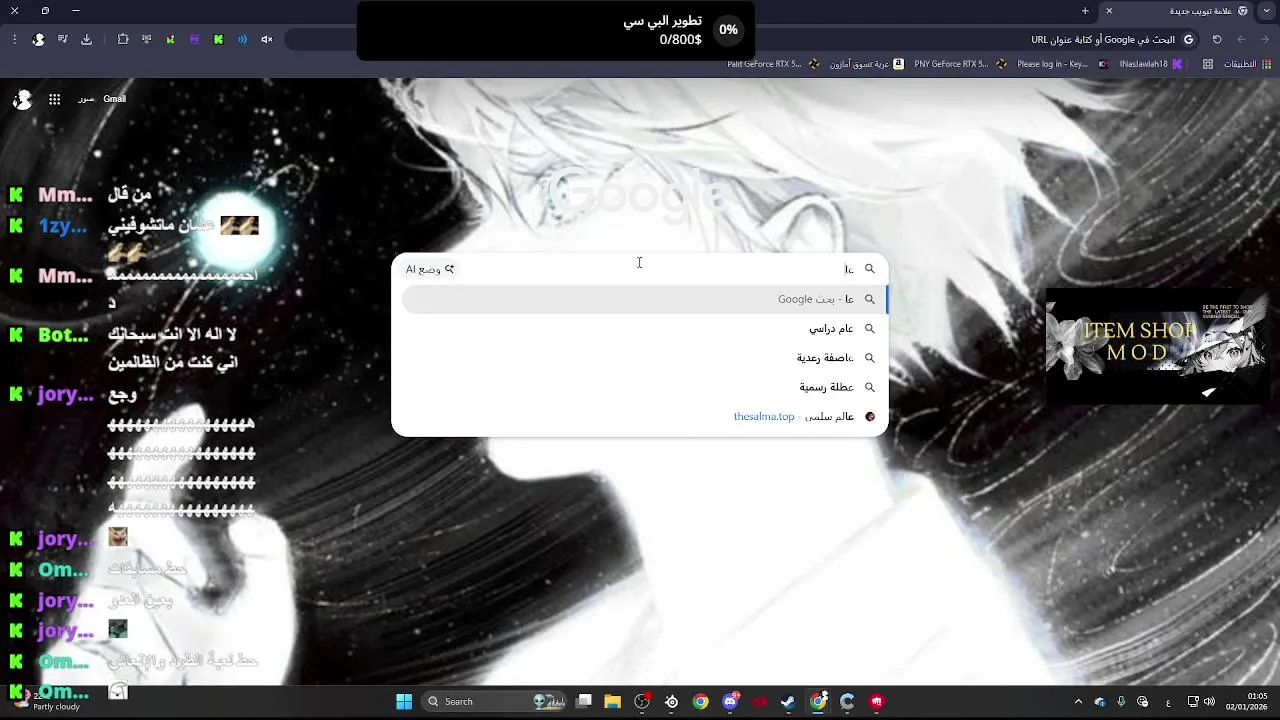
Task: Click the tab groups grid icon in bookmarks bar
Action: 1208,64
